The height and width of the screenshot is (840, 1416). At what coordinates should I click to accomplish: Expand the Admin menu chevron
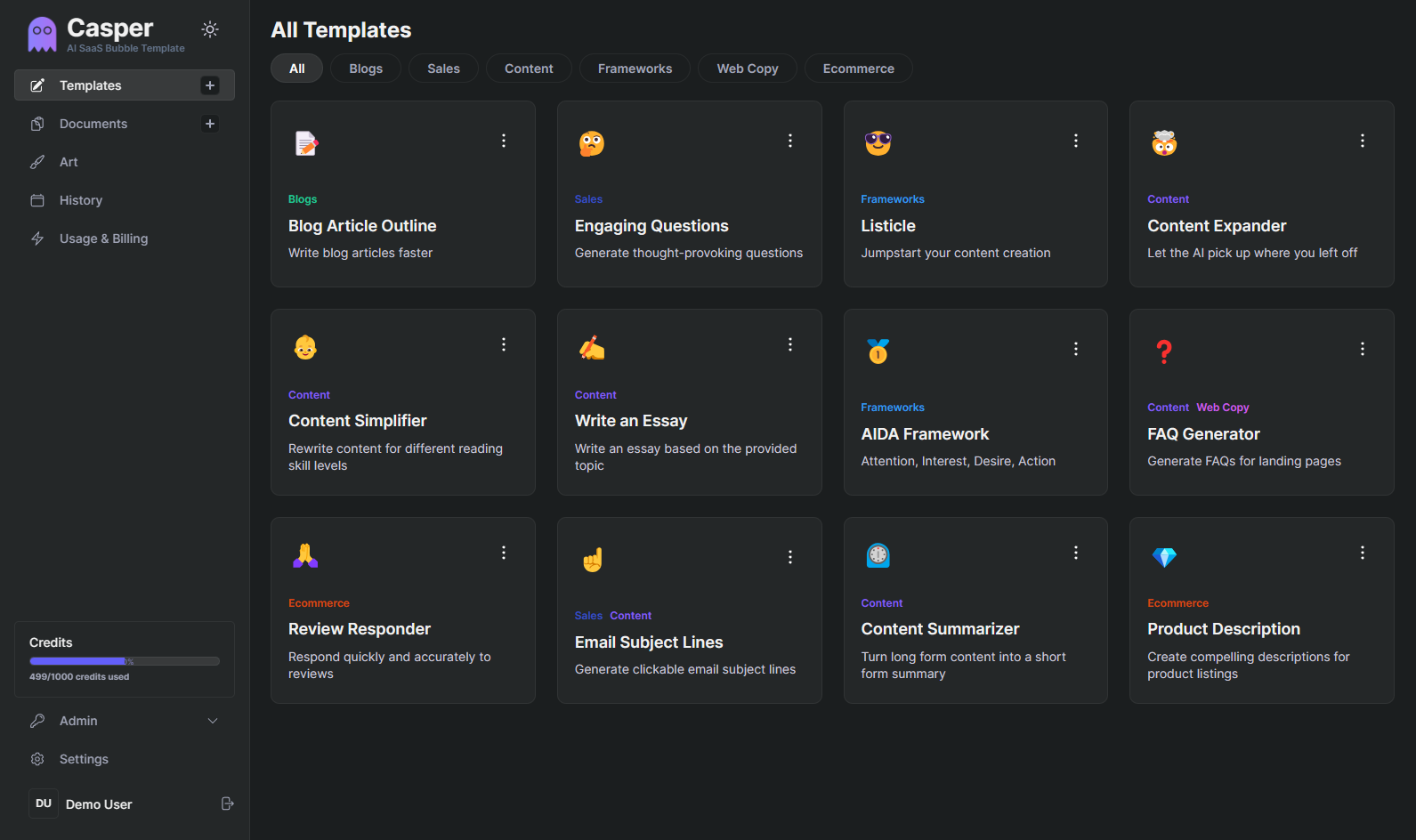tap(213, 721)
